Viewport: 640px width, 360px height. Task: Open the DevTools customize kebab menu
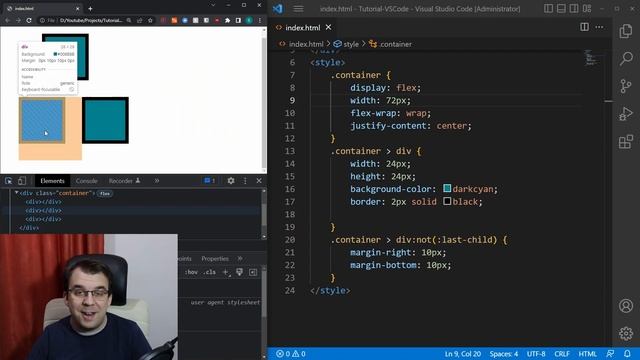(245, 180)
